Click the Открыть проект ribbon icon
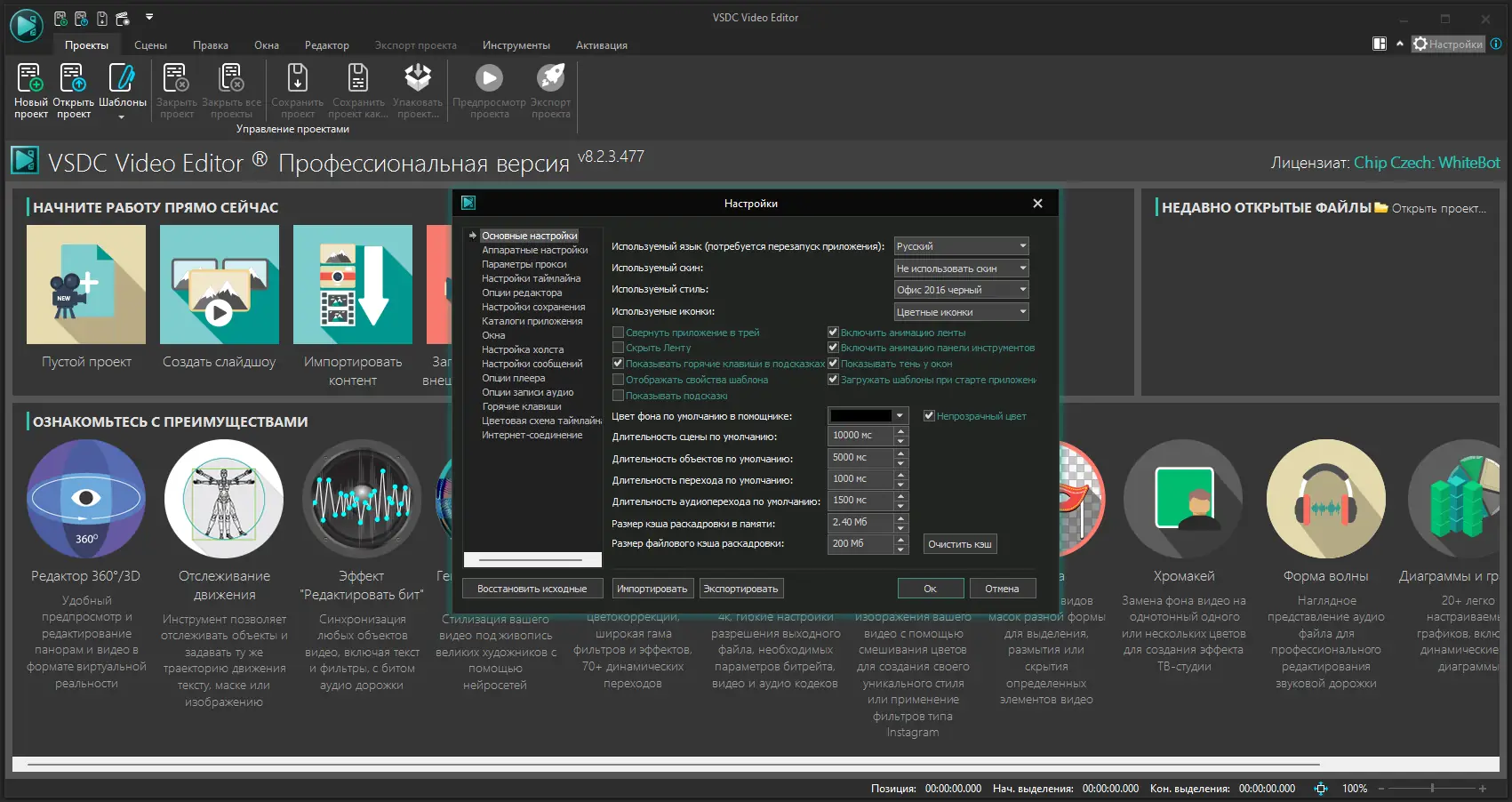Screen dimensions: 1512x802 coord(73,78)
